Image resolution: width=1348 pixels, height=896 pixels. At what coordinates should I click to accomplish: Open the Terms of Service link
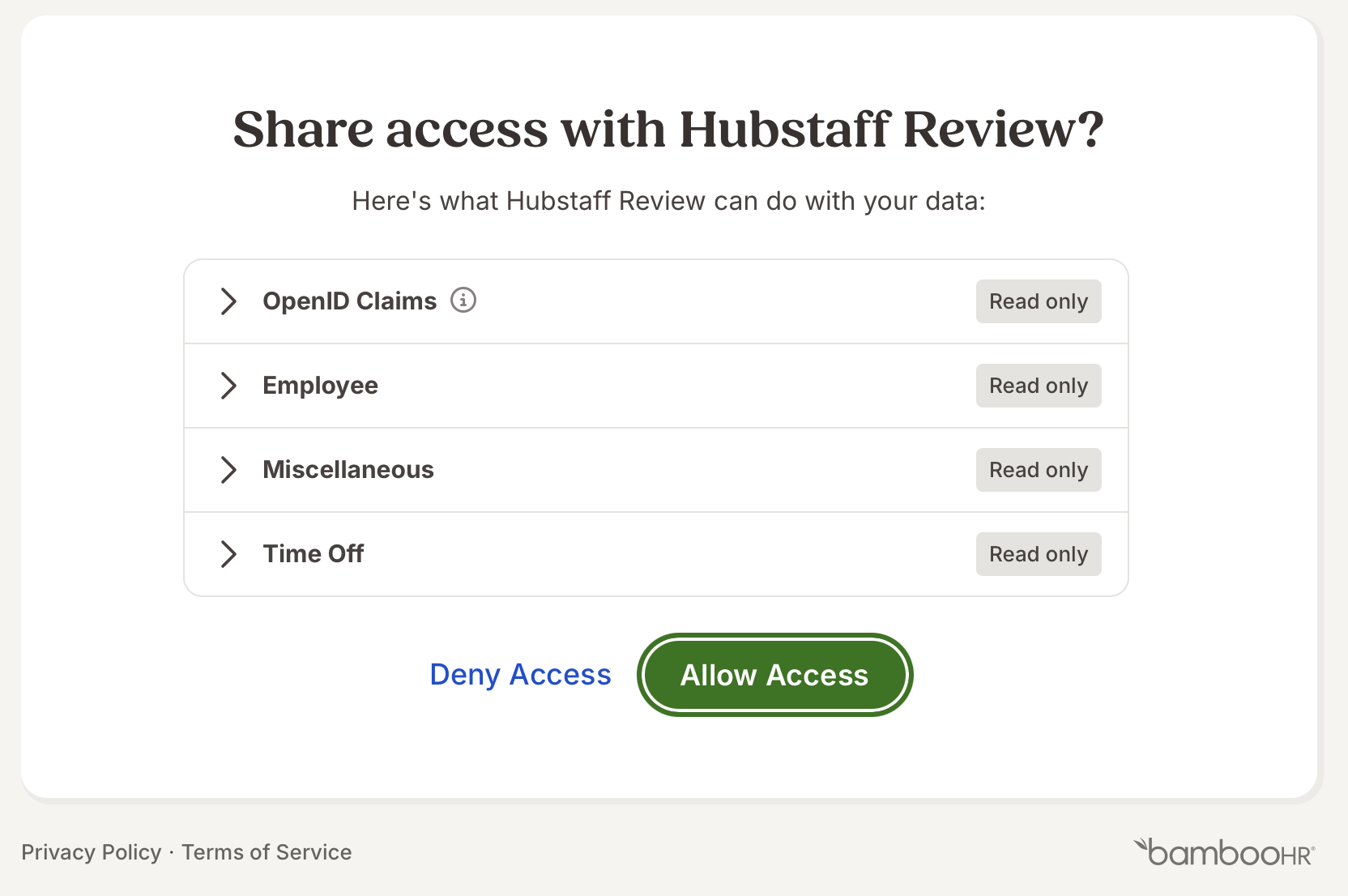click(x=267, y=852)
